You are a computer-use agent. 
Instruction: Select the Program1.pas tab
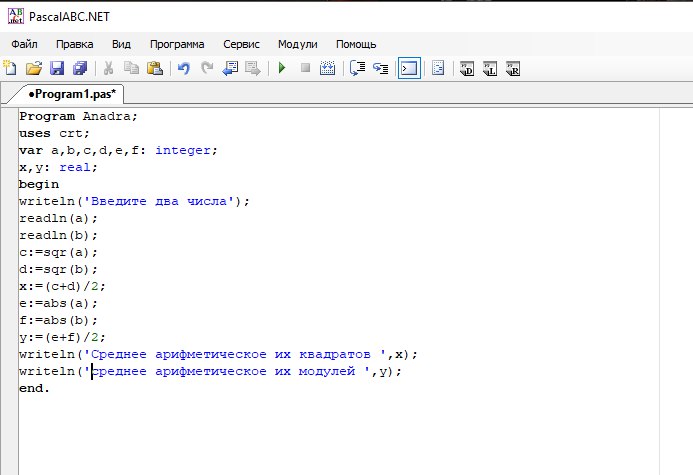coord(71,93)
